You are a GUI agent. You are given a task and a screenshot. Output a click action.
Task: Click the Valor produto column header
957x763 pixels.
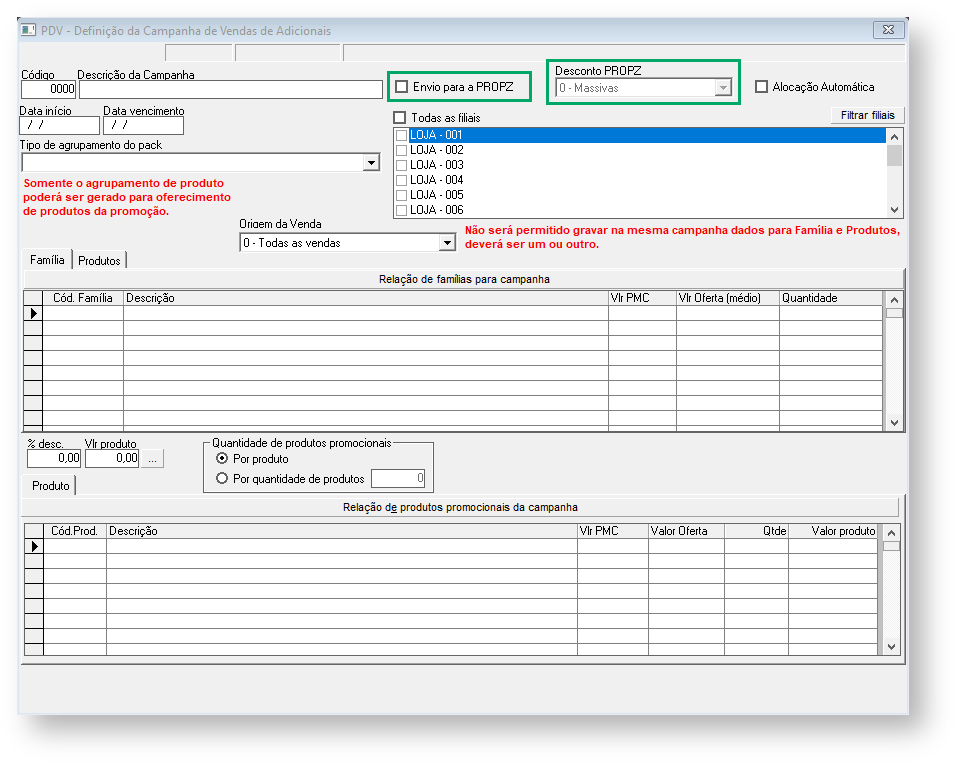click(x=833, y=531)
